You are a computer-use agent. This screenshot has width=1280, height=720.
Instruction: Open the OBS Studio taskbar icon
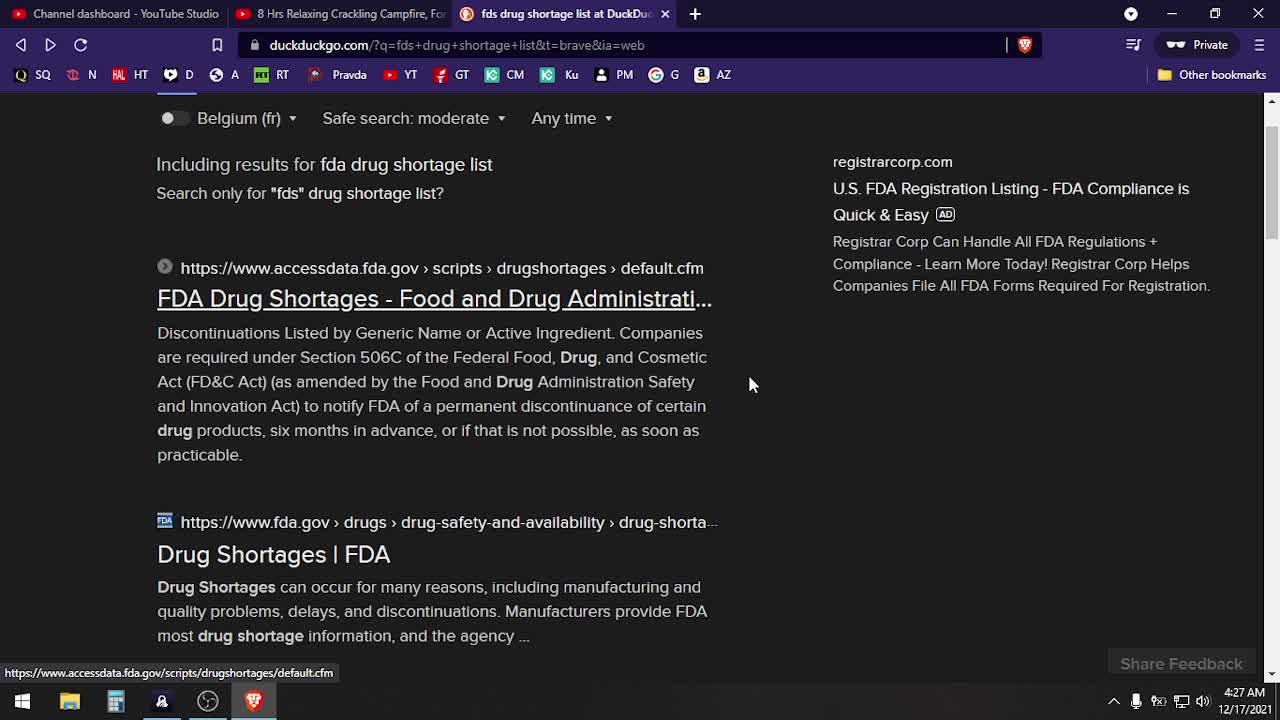[207, 701]
